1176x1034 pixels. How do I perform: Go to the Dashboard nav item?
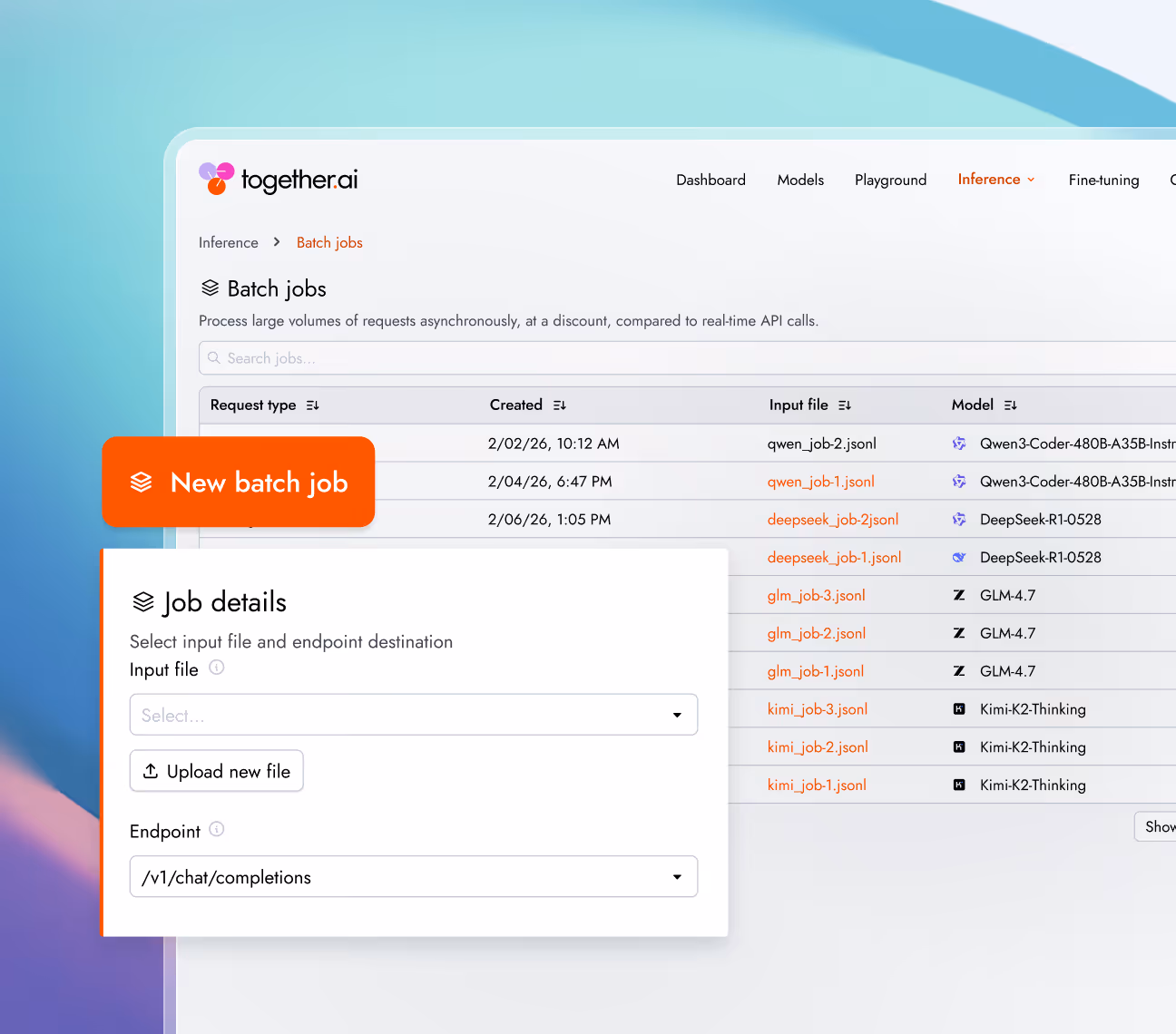click(710, 180)
